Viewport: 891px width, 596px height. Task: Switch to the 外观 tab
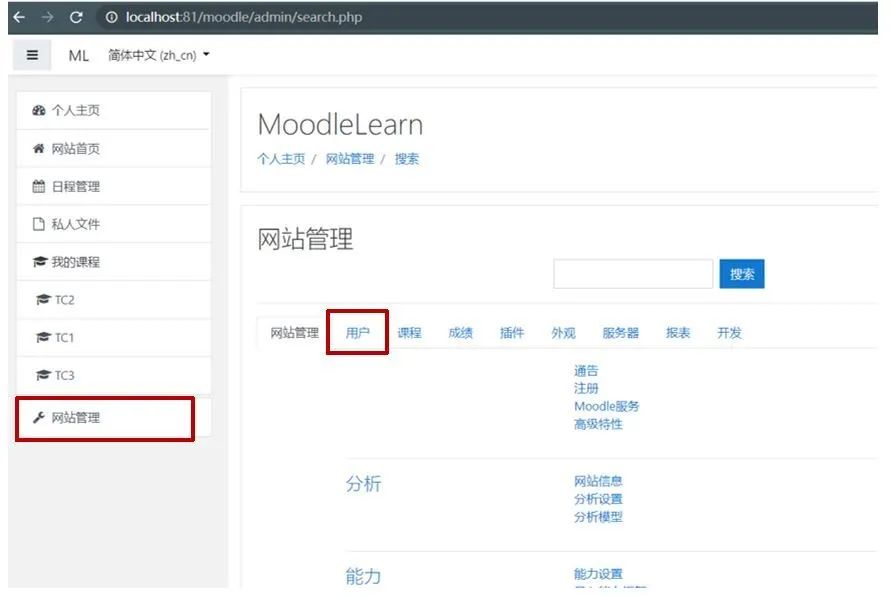coord(563,333)
